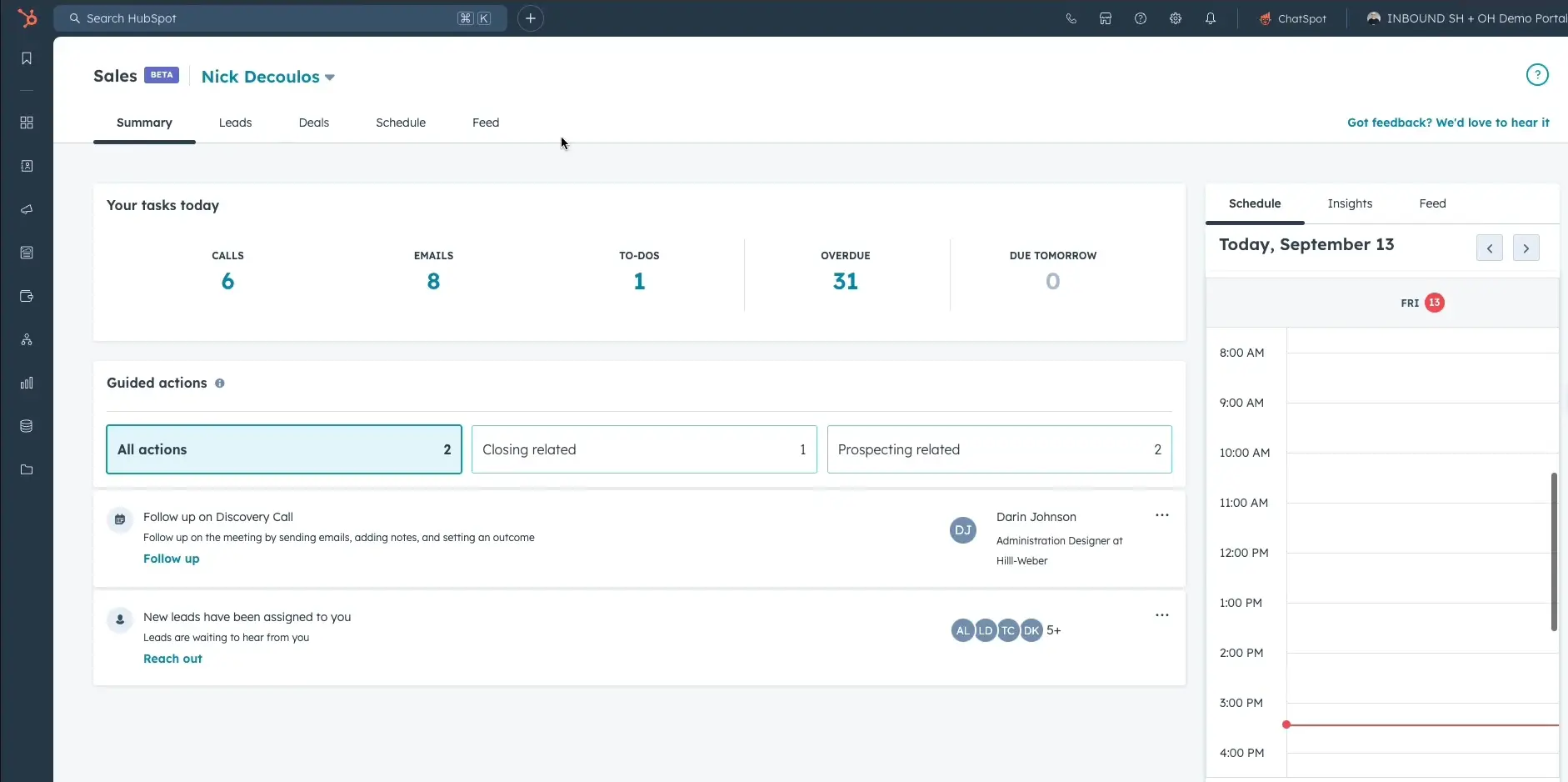Open the Insights tab in the schedule panel
The height and width of the screenshot is (782, 1568).
coord(1351,203)
